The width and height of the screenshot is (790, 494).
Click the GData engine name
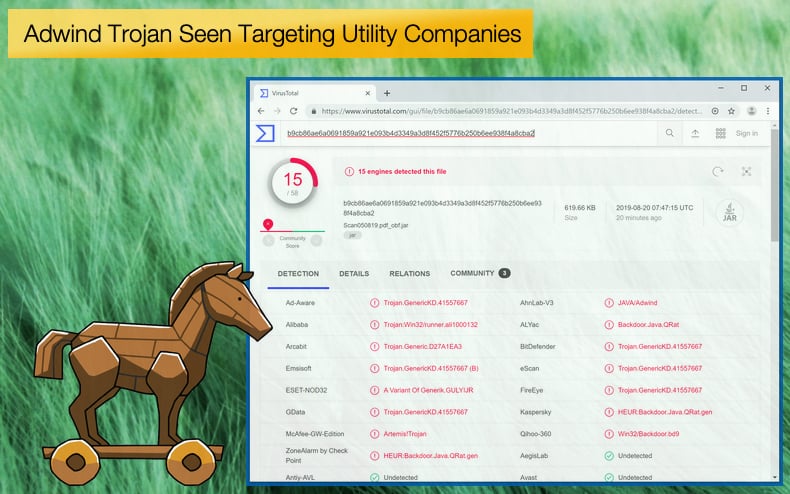pos(295,412)
